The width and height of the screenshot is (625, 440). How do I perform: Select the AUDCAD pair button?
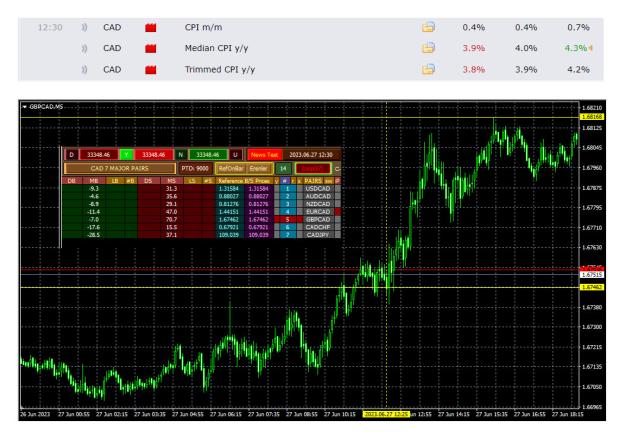[x=318, y=196]
